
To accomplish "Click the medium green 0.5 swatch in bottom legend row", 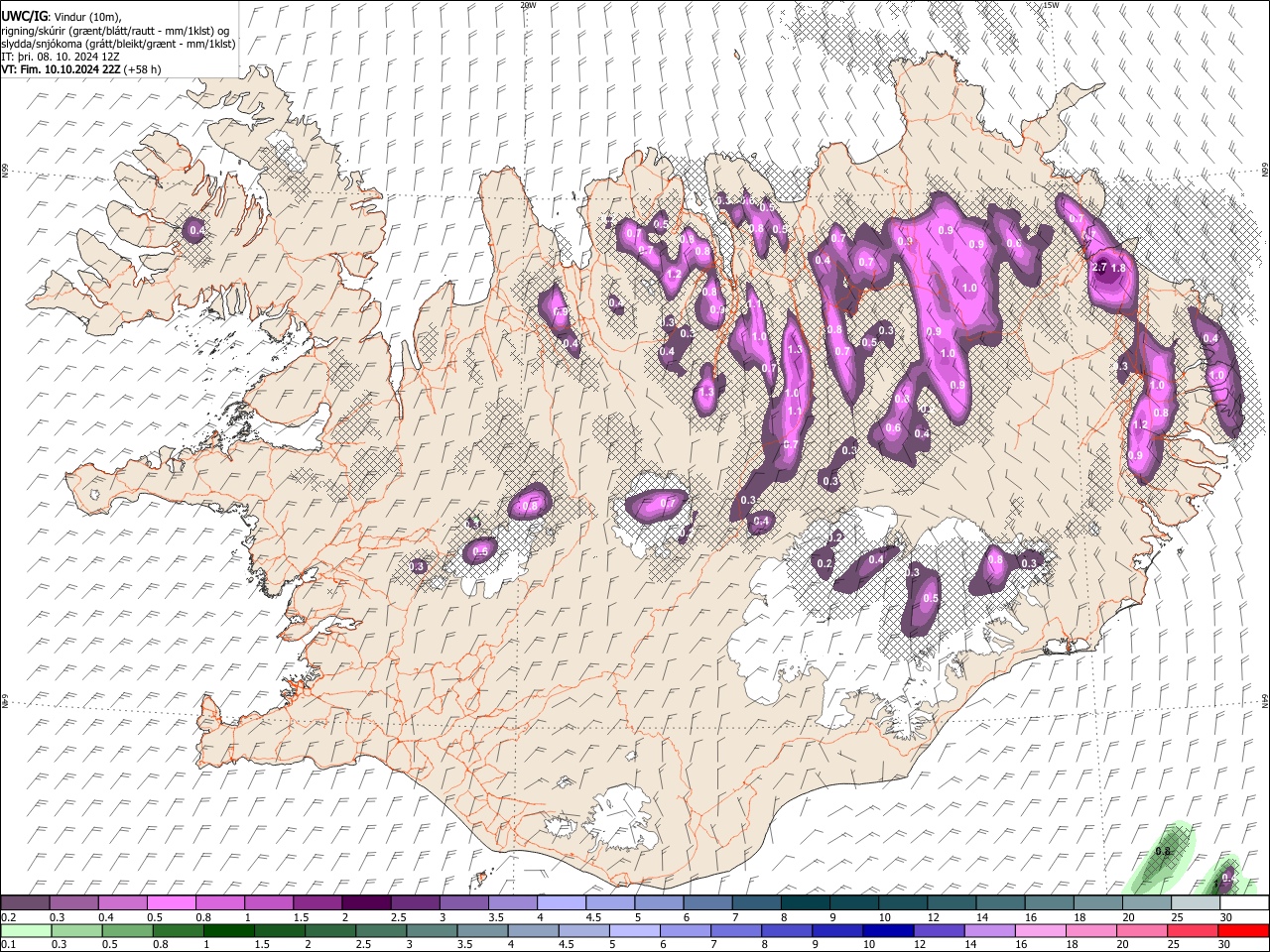I will coord(127,931).
